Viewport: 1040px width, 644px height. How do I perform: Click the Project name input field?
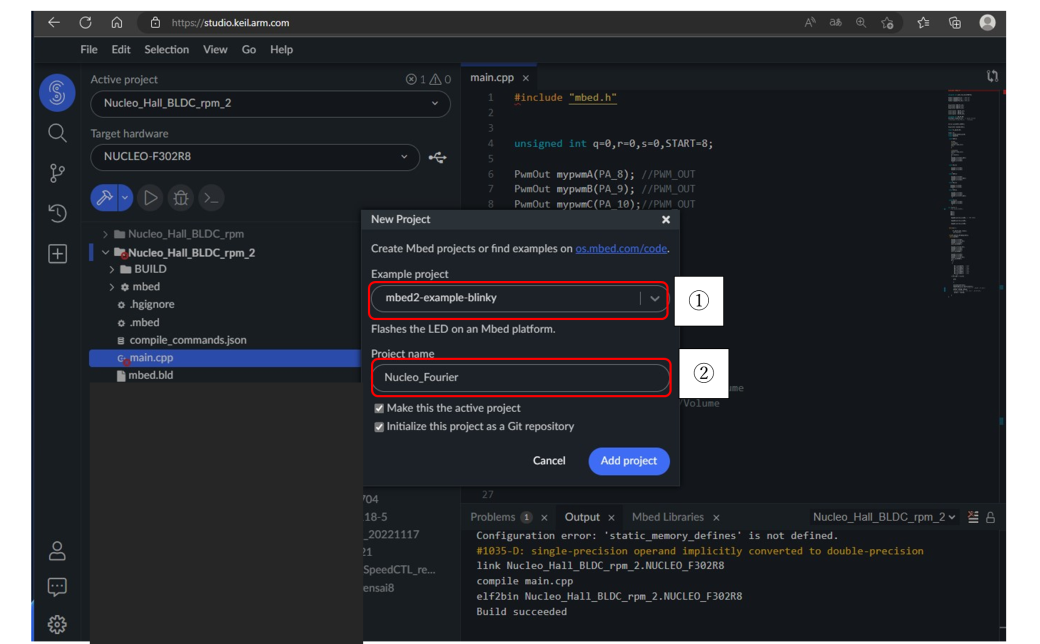[x=519, y=377]
